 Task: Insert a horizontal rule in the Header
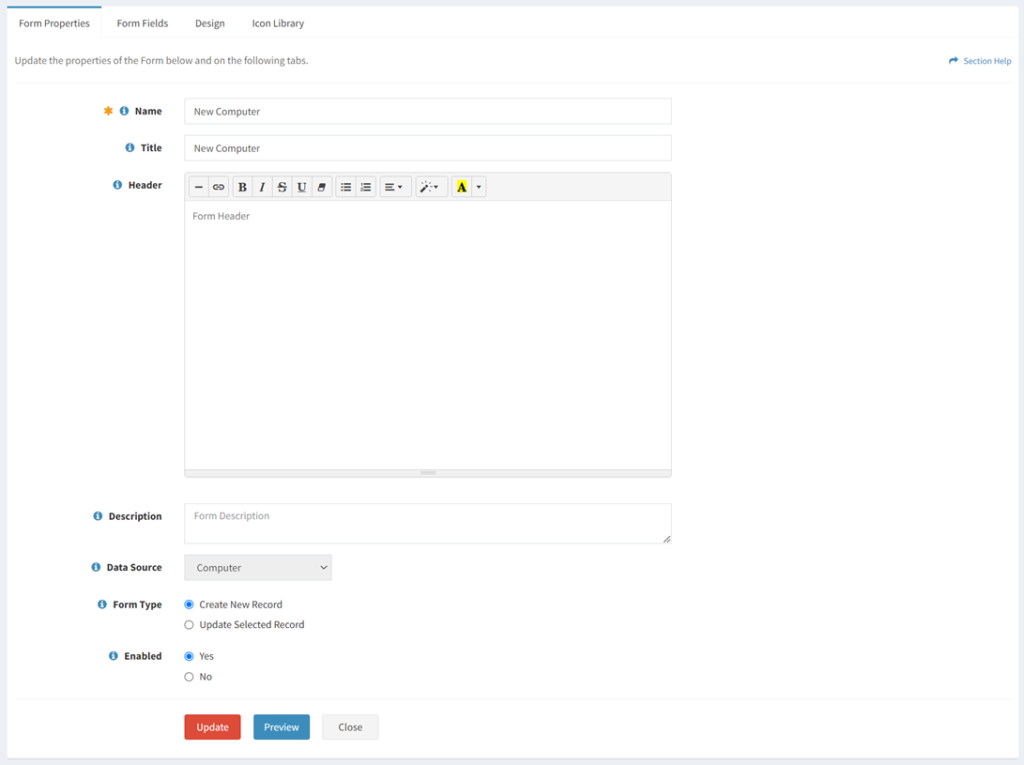point(197,186)
